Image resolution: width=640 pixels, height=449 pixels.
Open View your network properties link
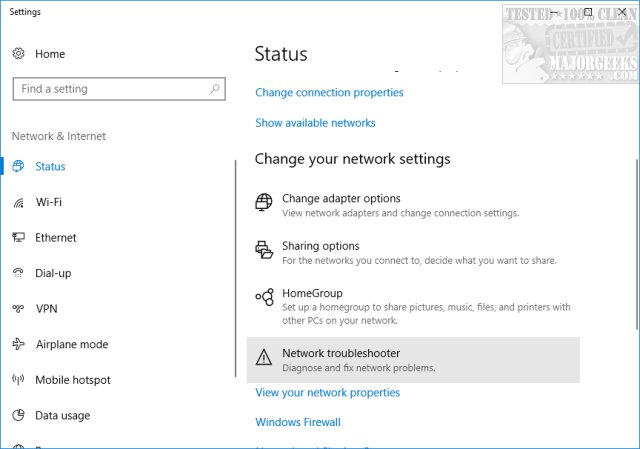[327, 393]
